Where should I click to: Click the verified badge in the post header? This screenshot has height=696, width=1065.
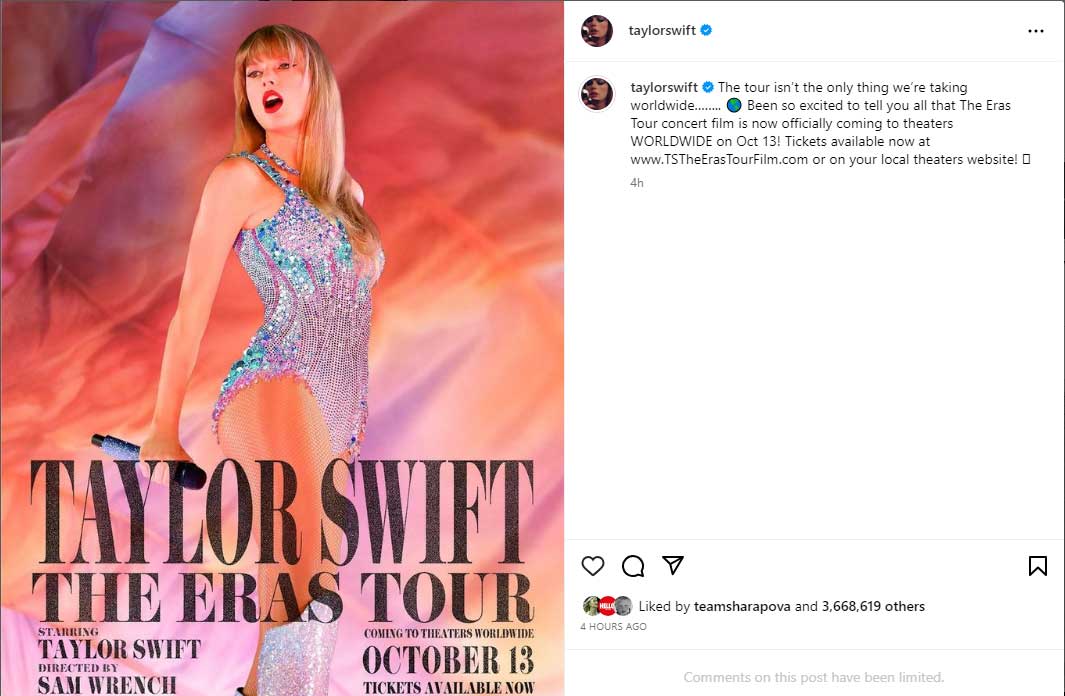point(706,31)
